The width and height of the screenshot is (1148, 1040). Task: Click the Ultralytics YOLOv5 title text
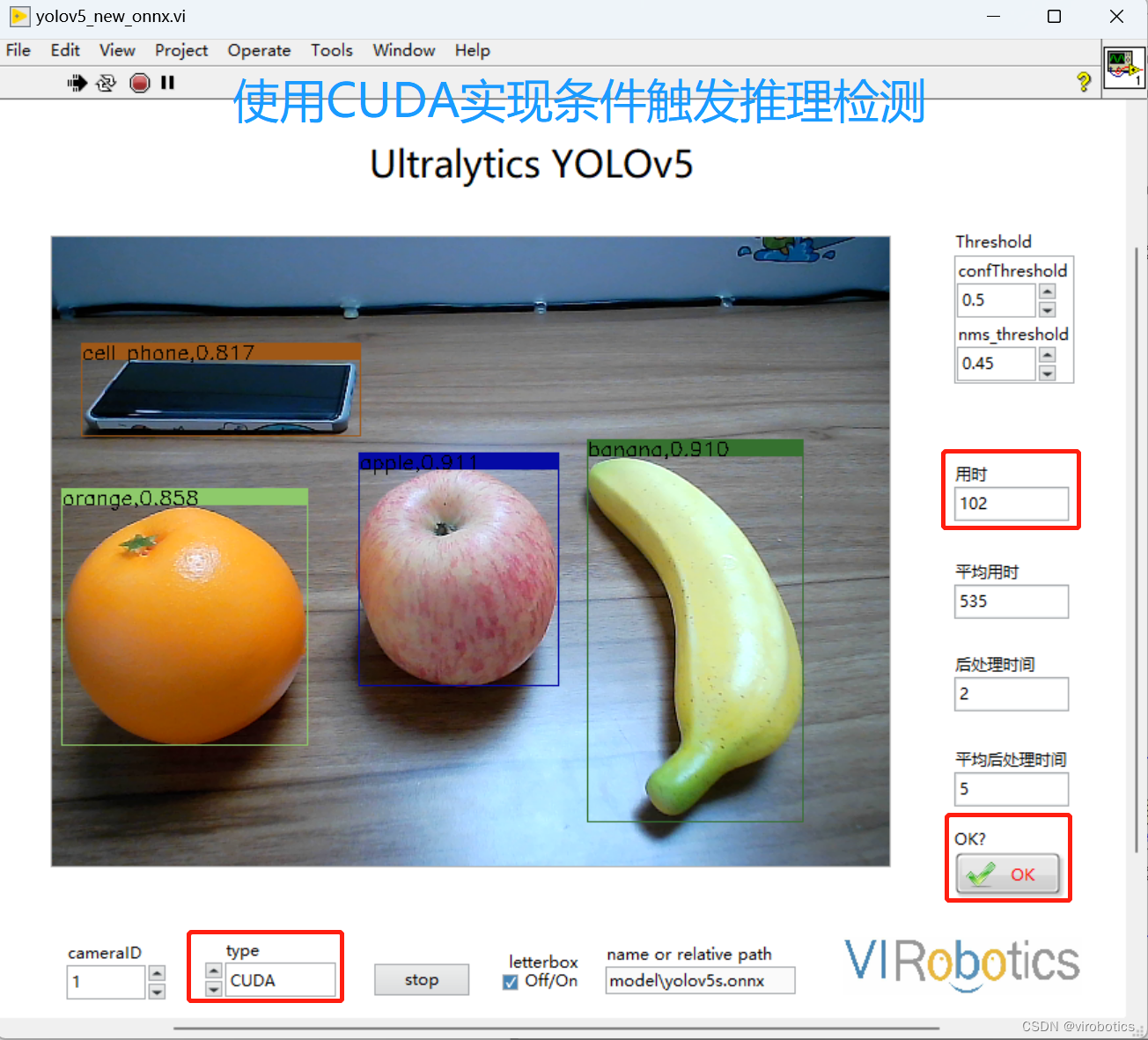point(532,164)
